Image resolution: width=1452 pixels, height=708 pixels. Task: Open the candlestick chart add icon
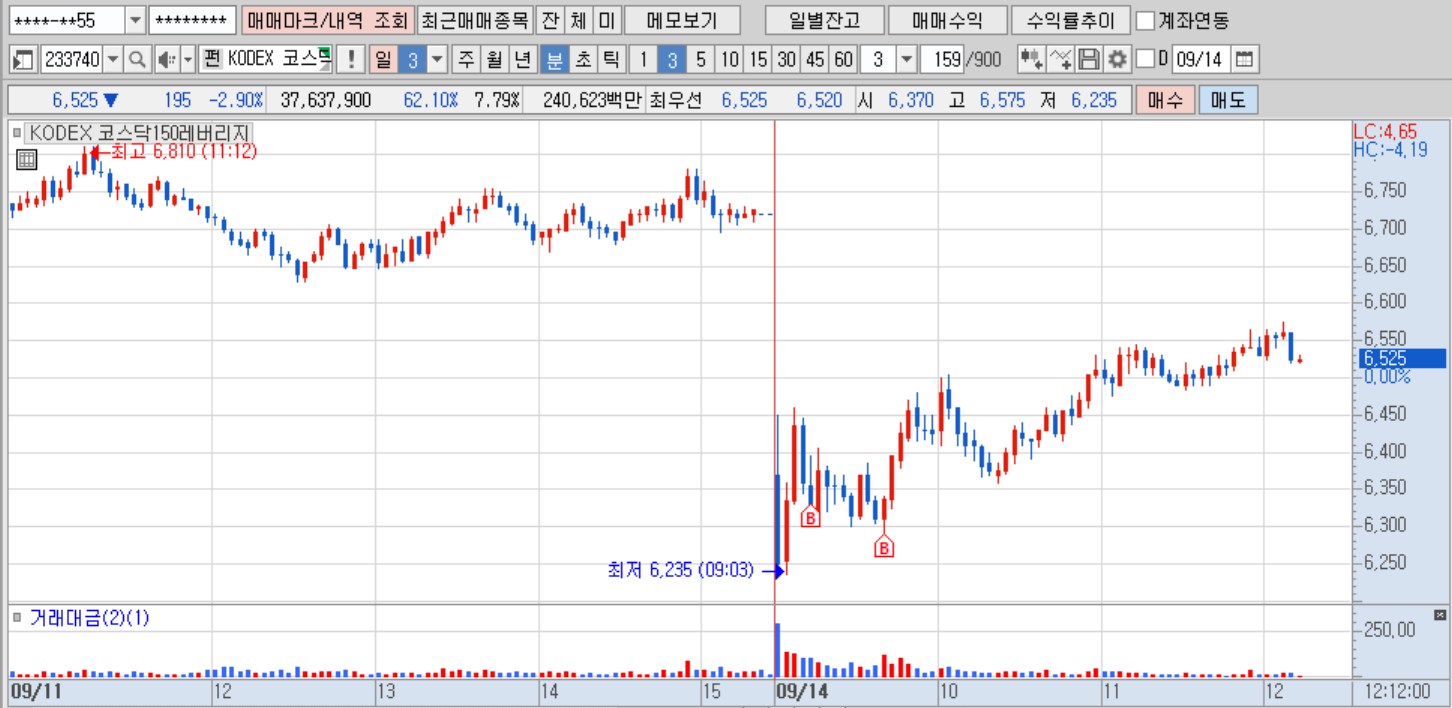pos(1031,60)
